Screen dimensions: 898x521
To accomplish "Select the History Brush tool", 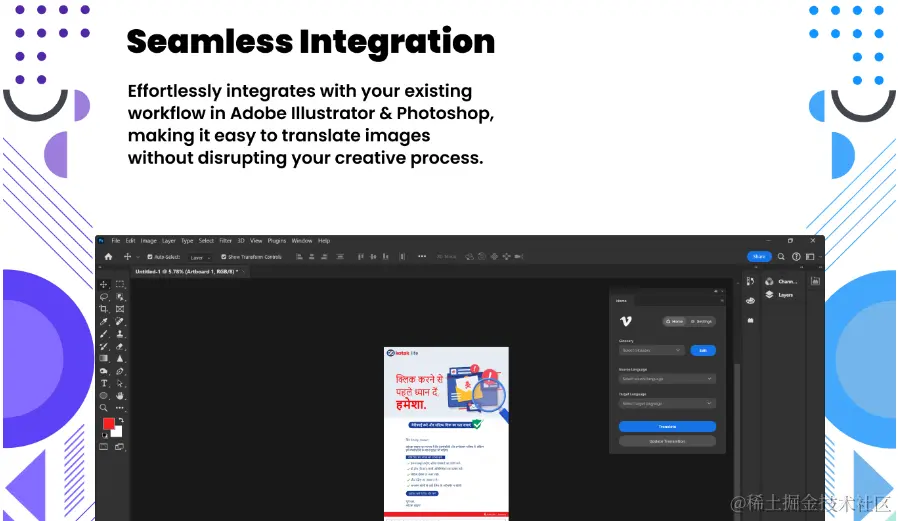I will (x=104, y=346).
